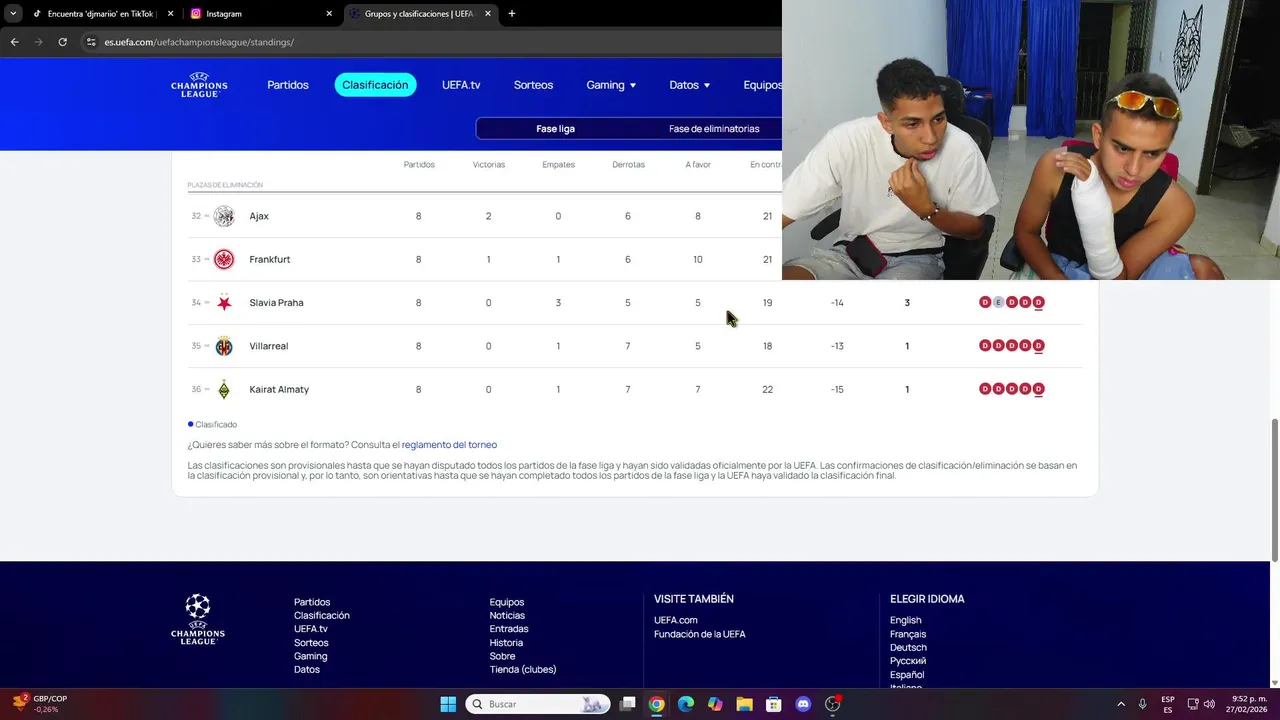Screen dimensions: 1280x720
Task: Click the Frankfurt club crest
Action: pos(224,259)
